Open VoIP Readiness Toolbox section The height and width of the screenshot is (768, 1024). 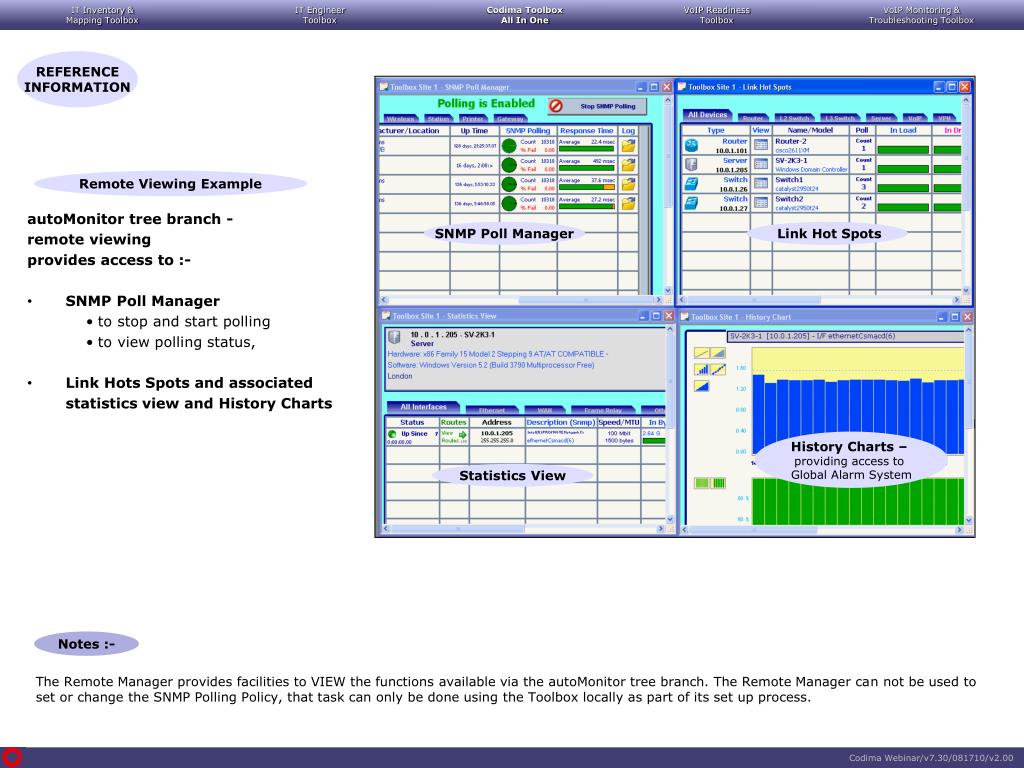(x=716, y=15)
